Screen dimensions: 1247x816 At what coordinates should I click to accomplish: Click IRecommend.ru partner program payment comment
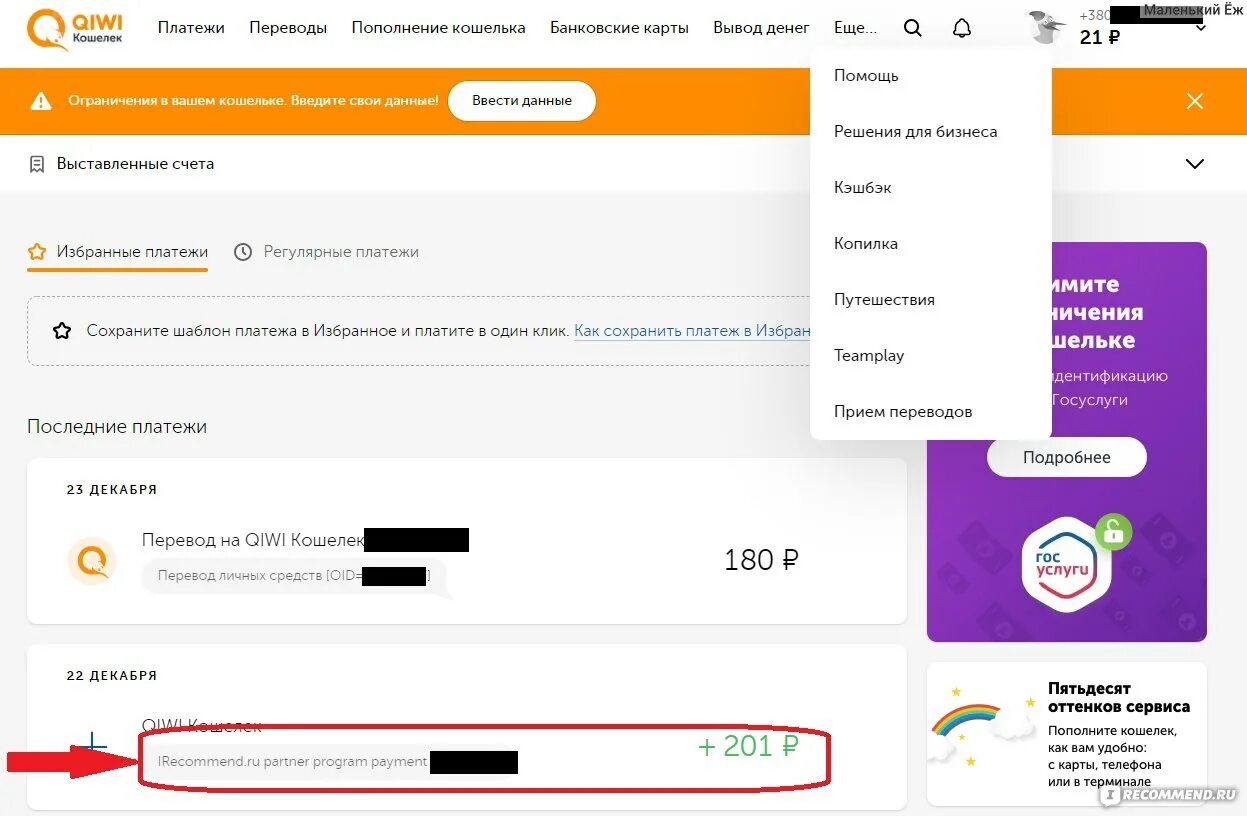tap(293, 762)
